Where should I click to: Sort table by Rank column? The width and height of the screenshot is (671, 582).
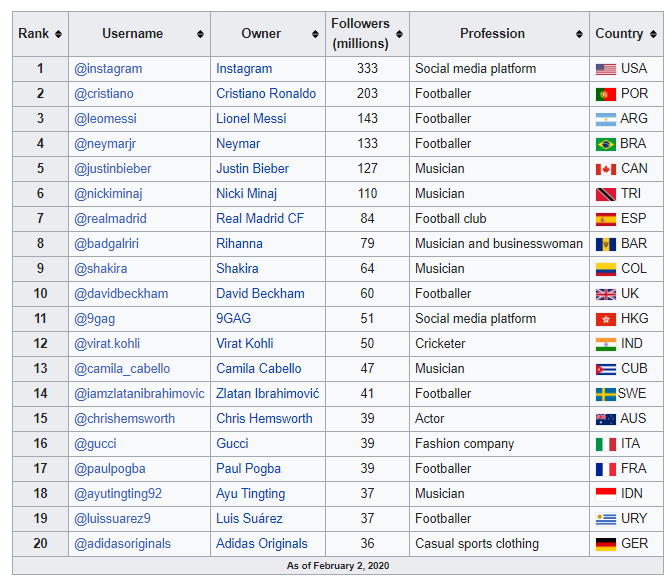tap(59, 34)
